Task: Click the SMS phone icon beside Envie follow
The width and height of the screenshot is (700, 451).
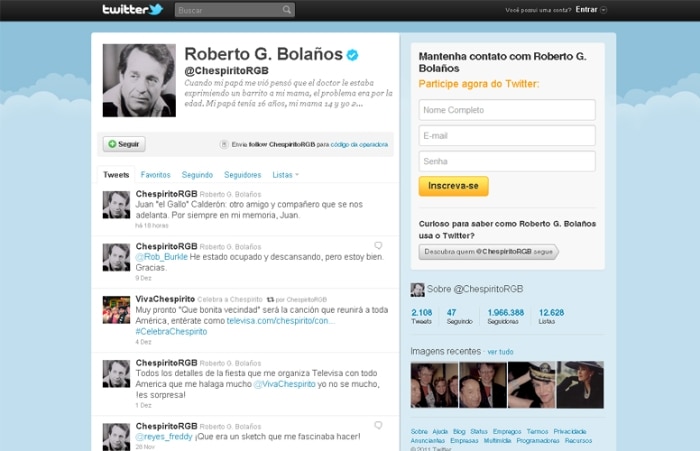Action: pyautogui.click(x=224, y=144)
